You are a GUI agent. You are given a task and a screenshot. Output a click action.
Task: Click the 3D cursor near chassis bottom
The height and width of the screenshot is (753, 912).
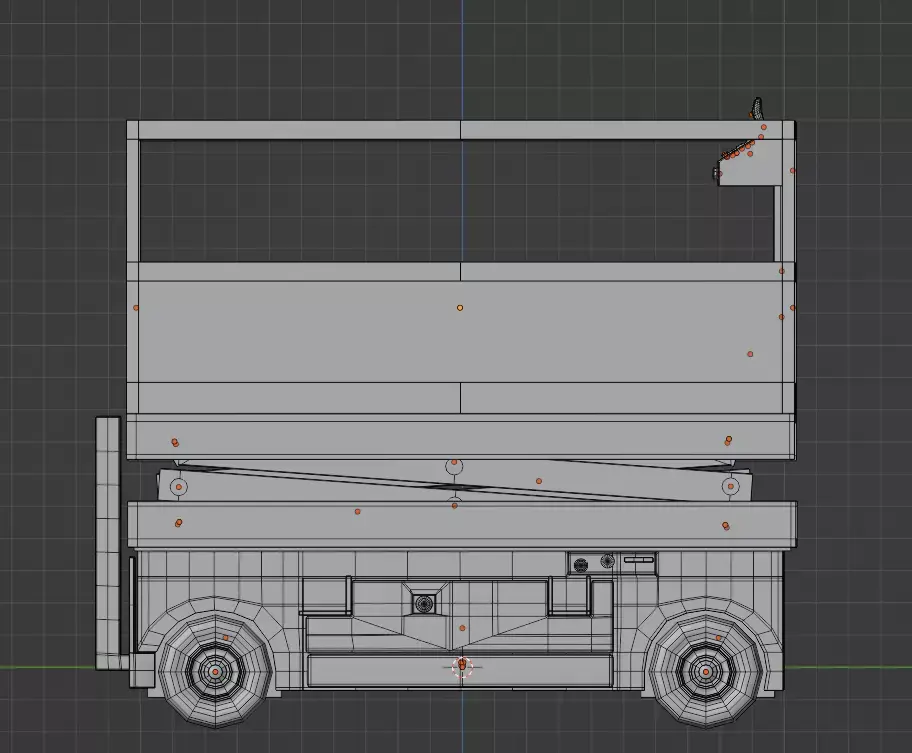coord(462,667)
